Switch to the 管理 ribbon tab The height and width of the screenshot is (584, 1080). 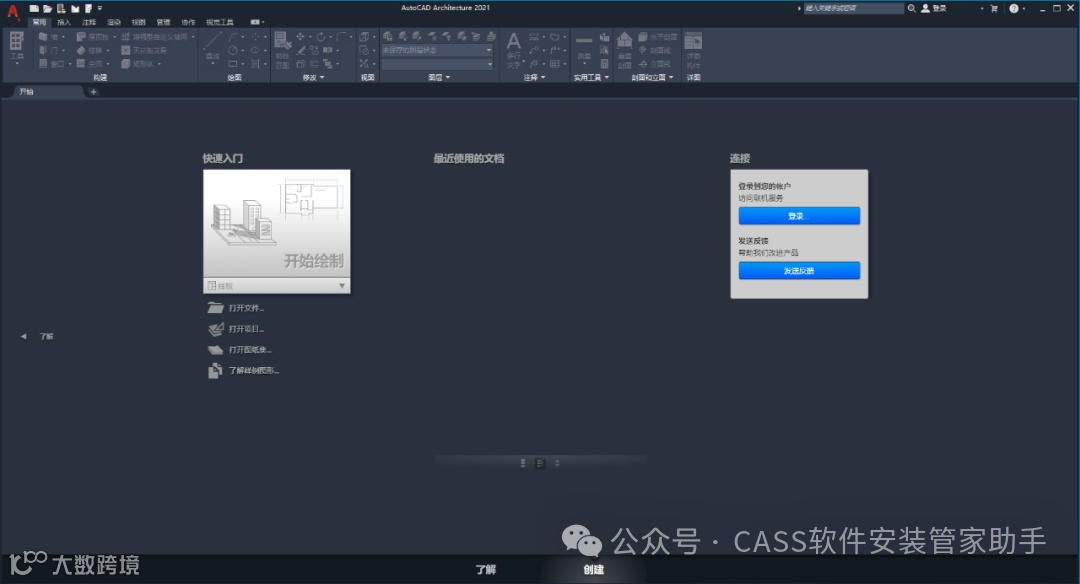pos(163,22)
